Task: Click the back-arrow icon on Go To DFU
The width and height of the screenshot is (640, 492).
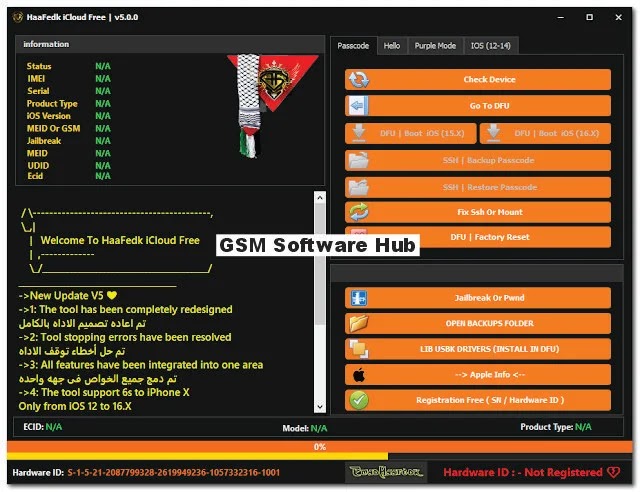Action: (x=358, y=106)
